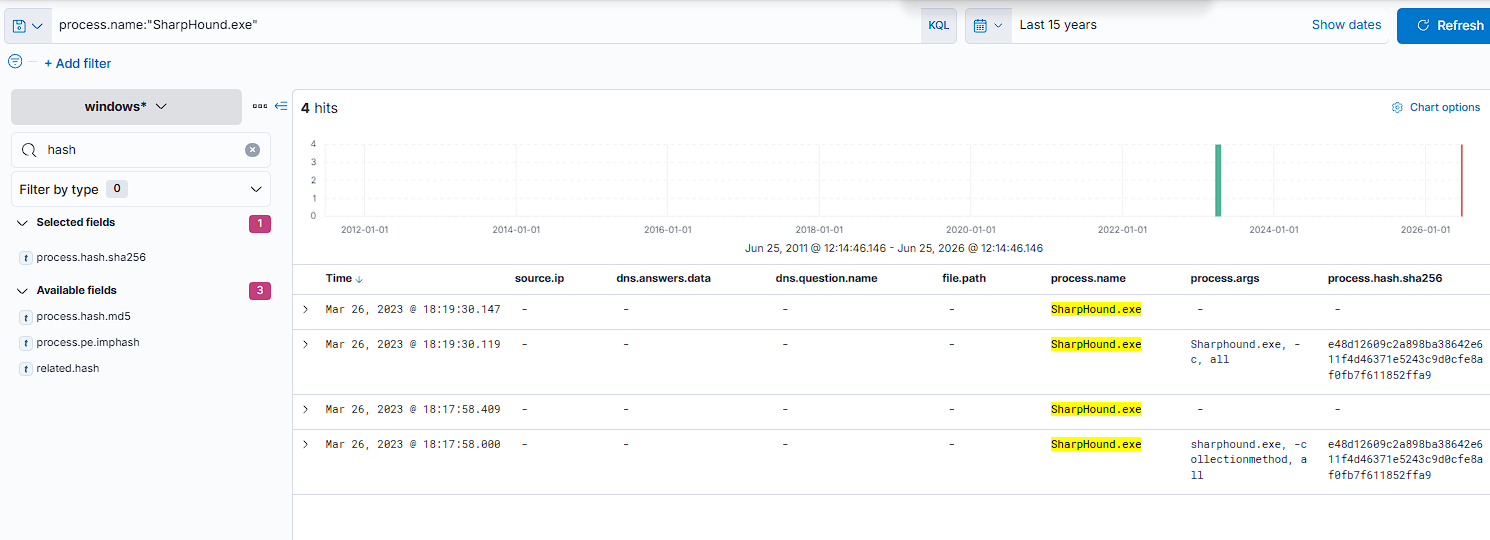Click the 'Sharphound.exe, -c, all' args cell
The height and width of the screenshot is (540, 1490).
[x=1245, y=352]
